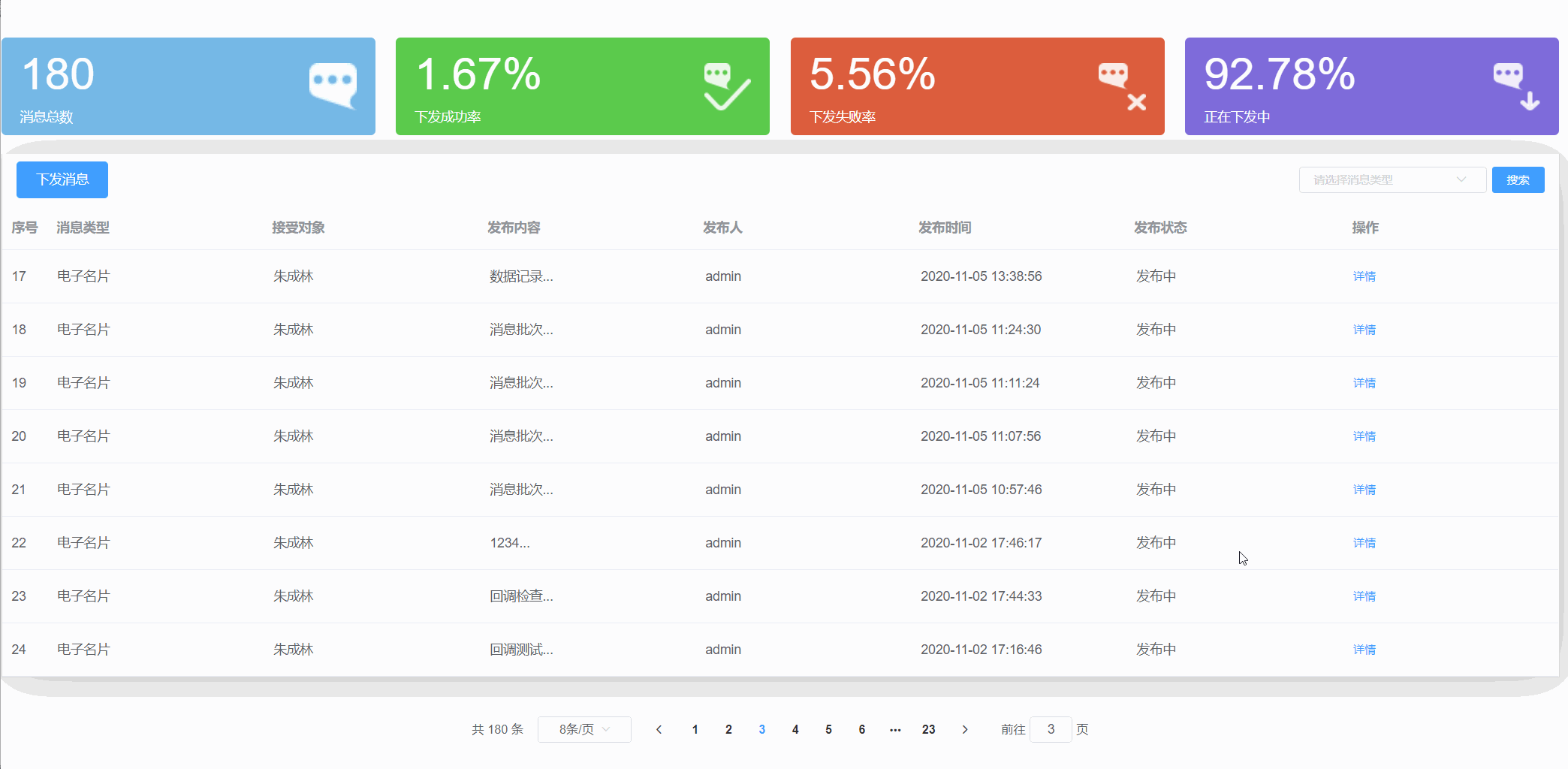The image size is (1568, 769).
Task: Open 详情 link for row 22
Action: coord(1364,543)
